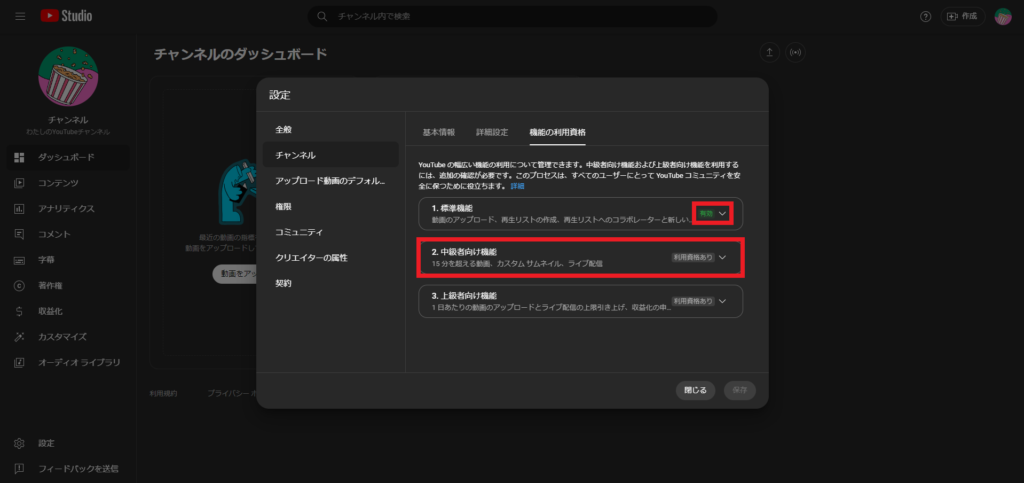Switch to the 基本情報 tab
The width and height of the screenshot is (1024, 483).
pyautogui.click(x=438, y=132)
